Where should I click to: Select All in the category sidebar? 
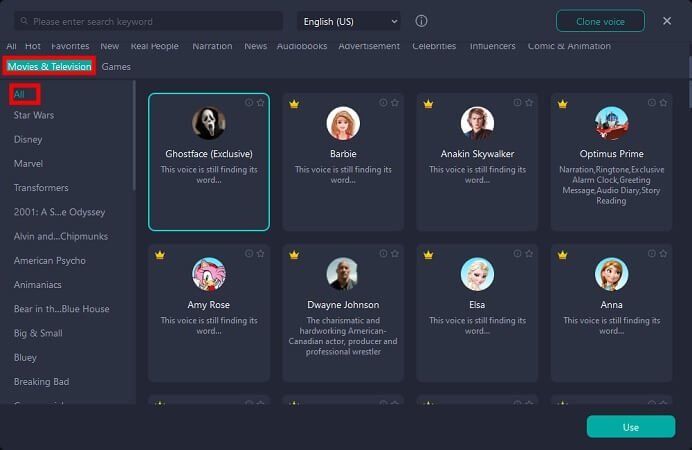click(x=19, y=94)
